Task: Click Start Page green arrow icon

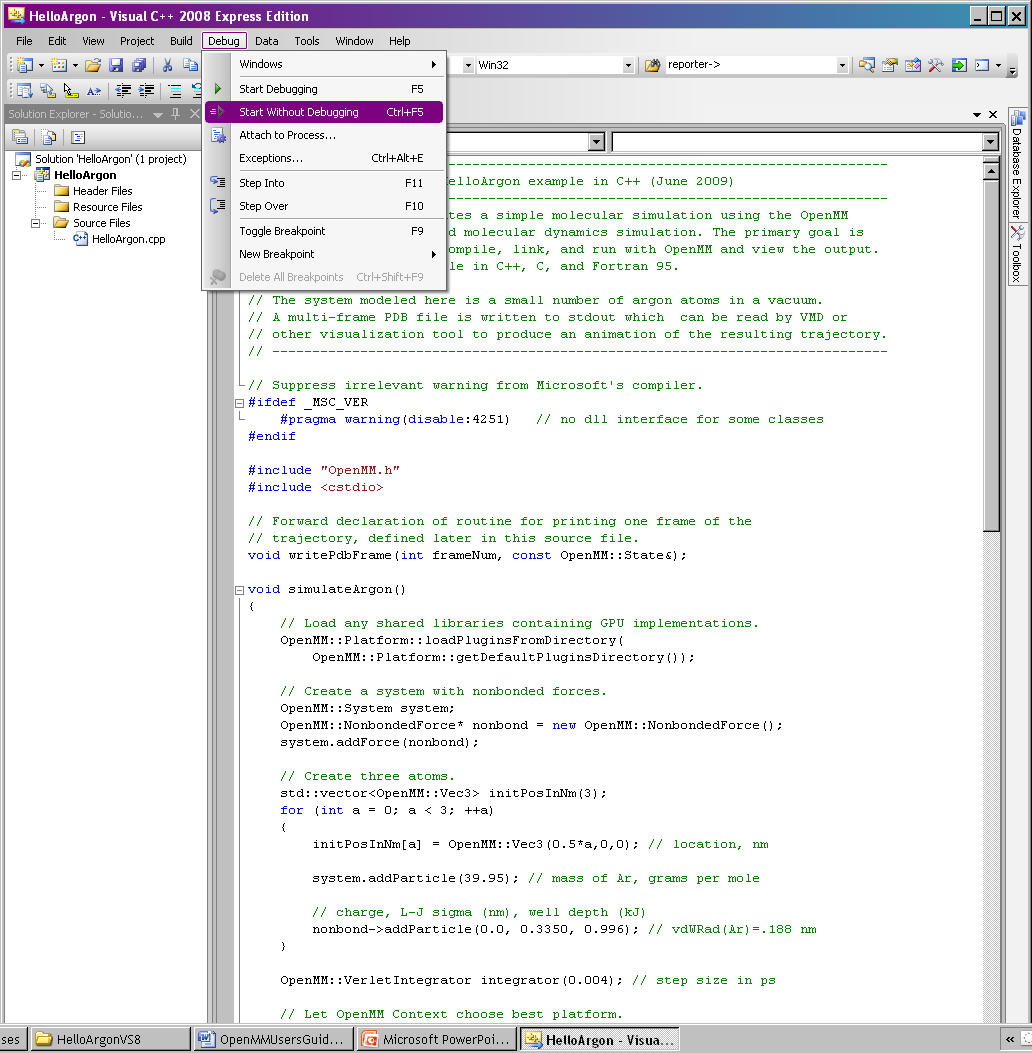Action: pos(959,65)
